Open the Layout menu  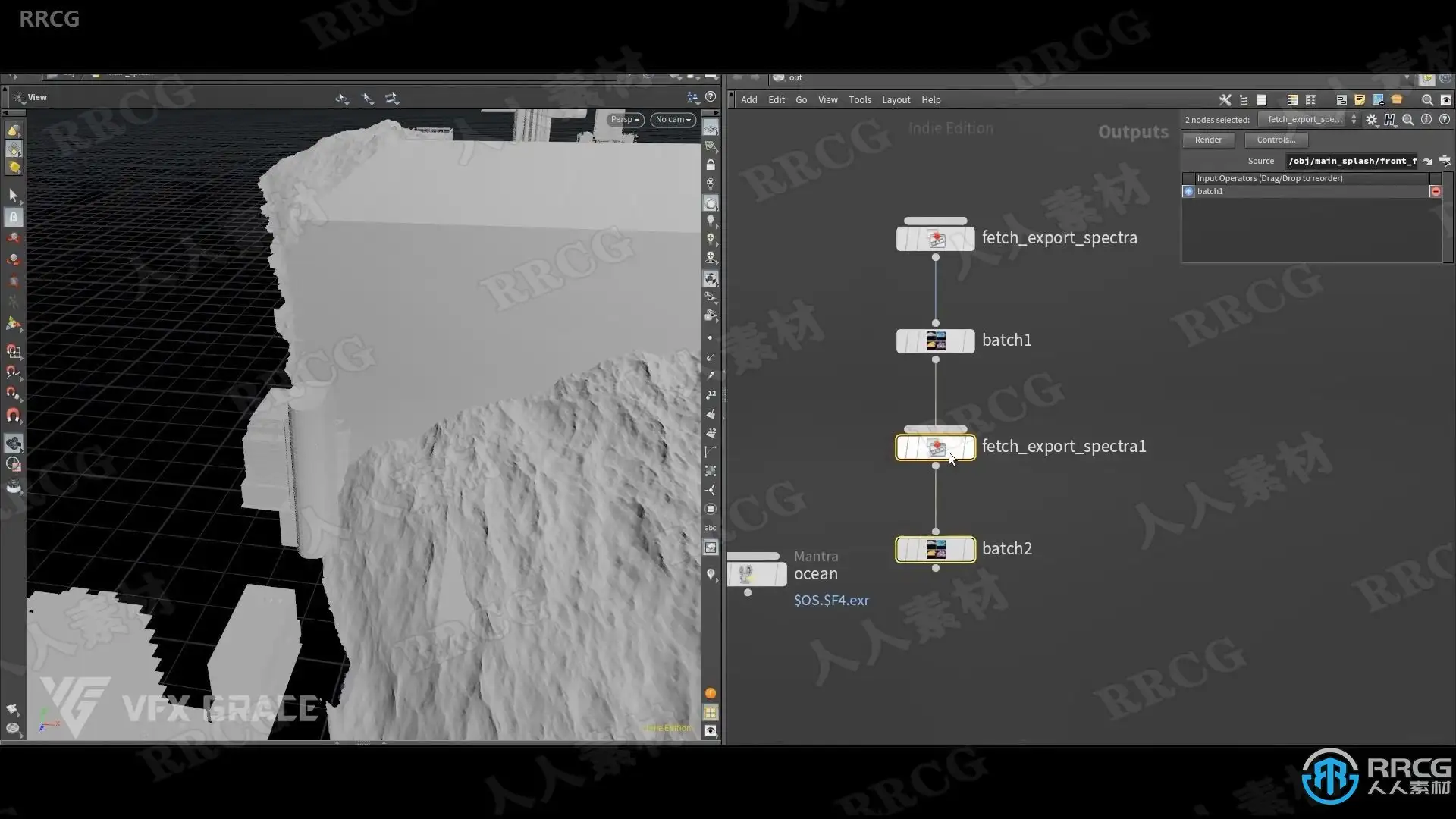tap(896, 100)
